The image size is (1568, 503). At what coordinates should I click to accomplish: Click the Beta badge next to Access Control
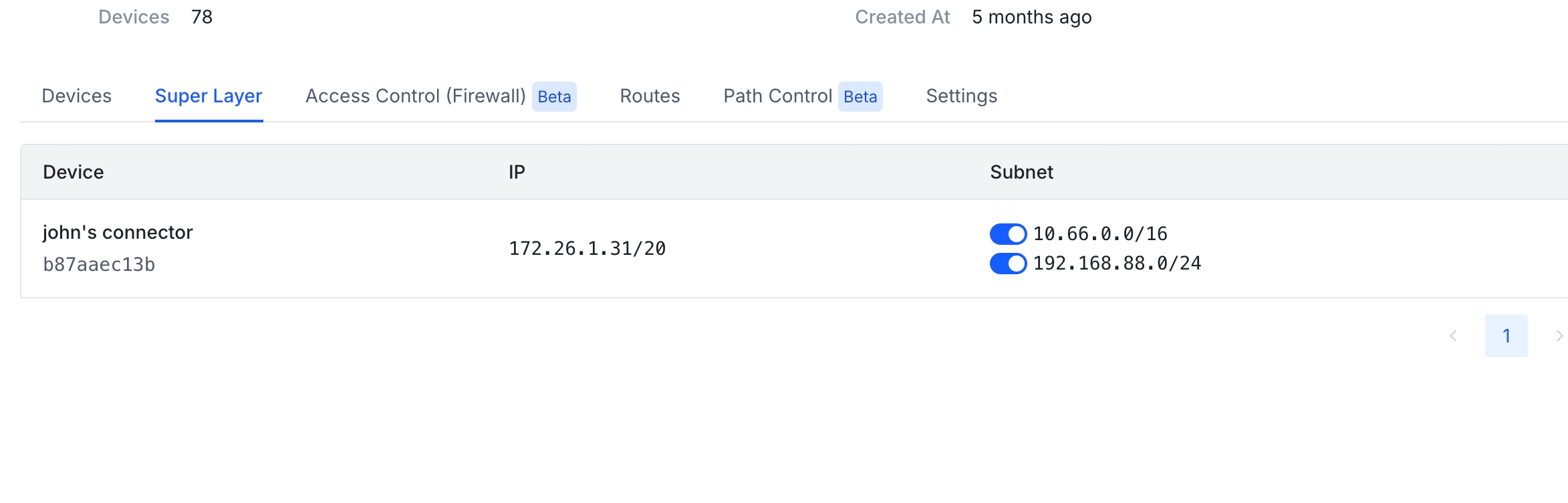[x=554, y=97]
